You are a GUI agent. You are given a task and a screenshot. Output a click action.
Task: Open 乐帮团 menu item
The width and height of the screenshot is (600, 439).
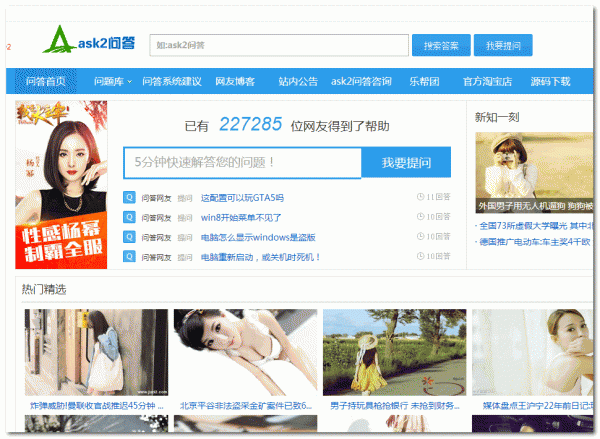[424, 82]
